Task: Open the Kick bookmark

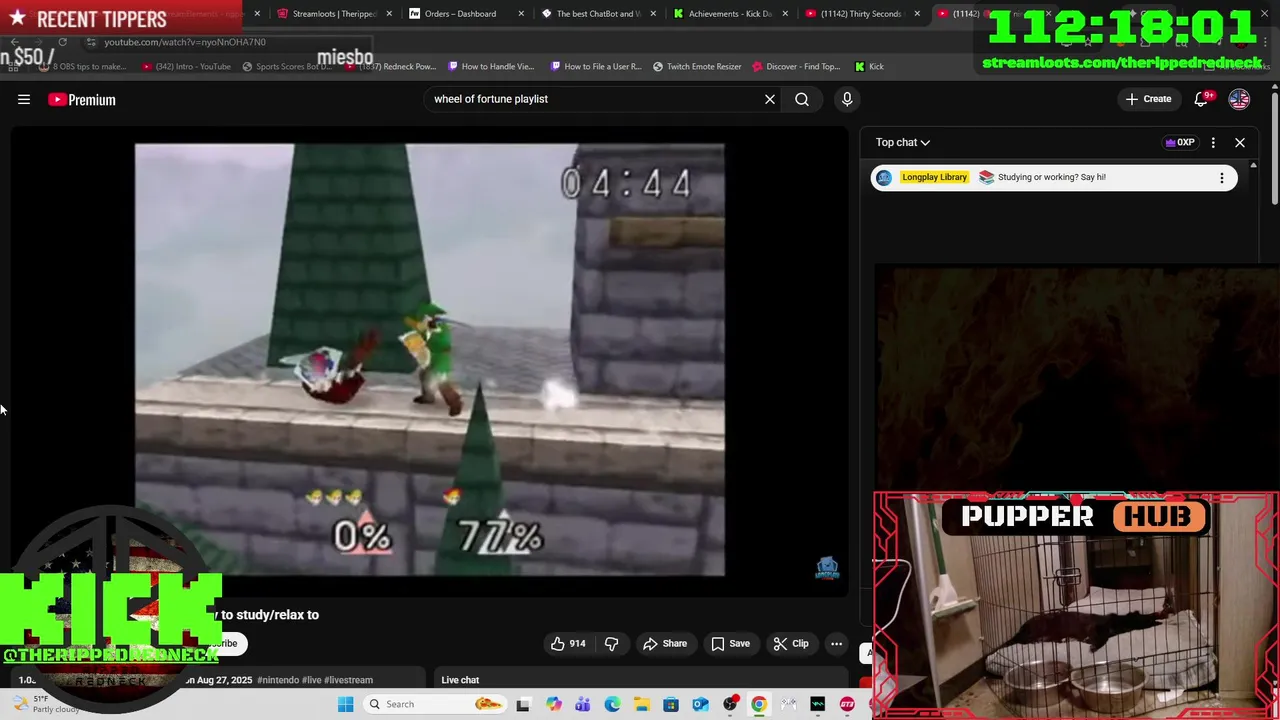Action: point(869,67)
